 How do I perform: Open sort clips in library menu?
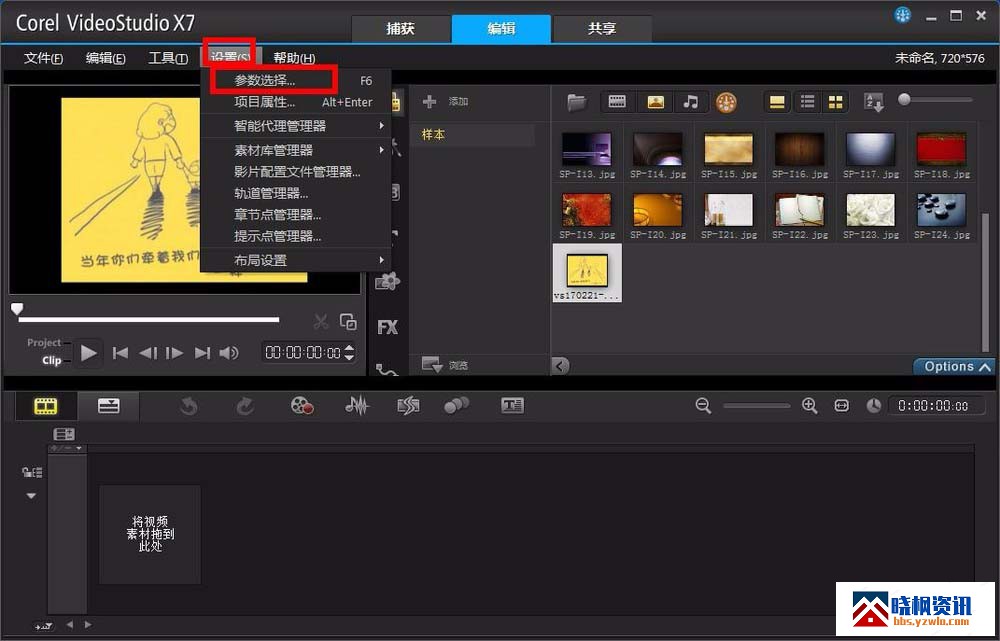[874, 102]
